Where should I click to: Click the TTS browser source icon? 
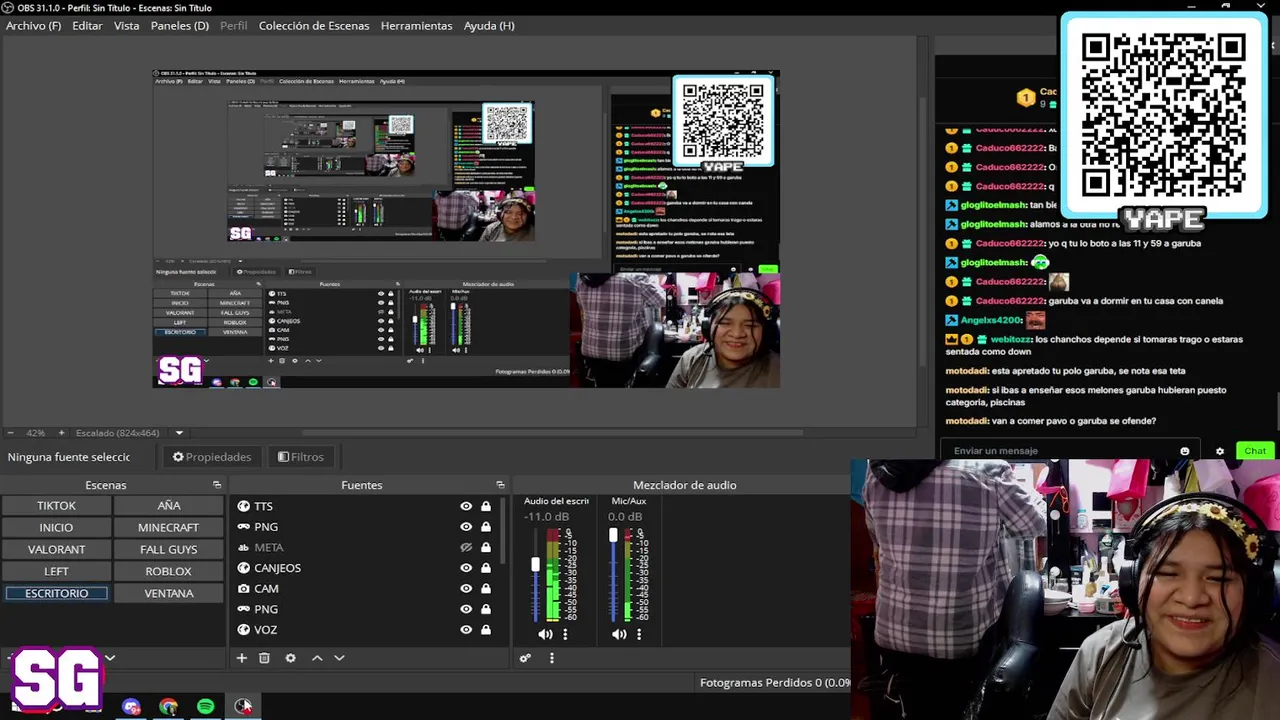pyautogui.click(x=243, y=506)
